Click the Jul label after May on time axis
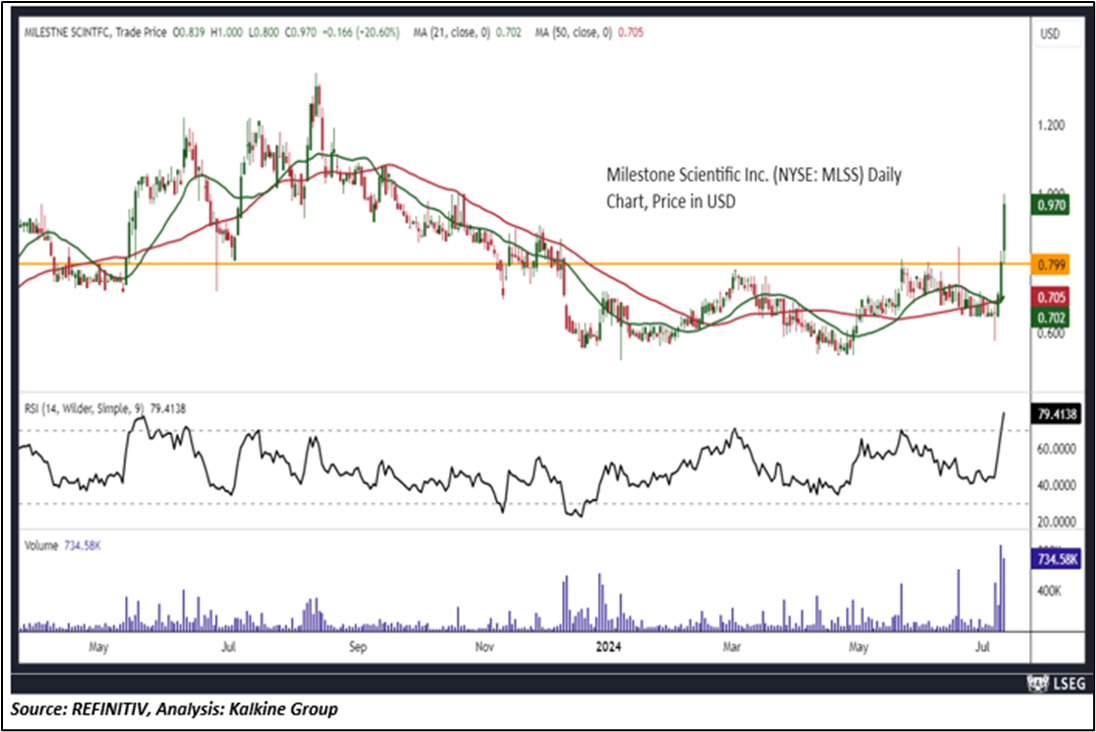The height and width of the screenshot is (732, 1096). pyautogui.click(x=229, y=647)
